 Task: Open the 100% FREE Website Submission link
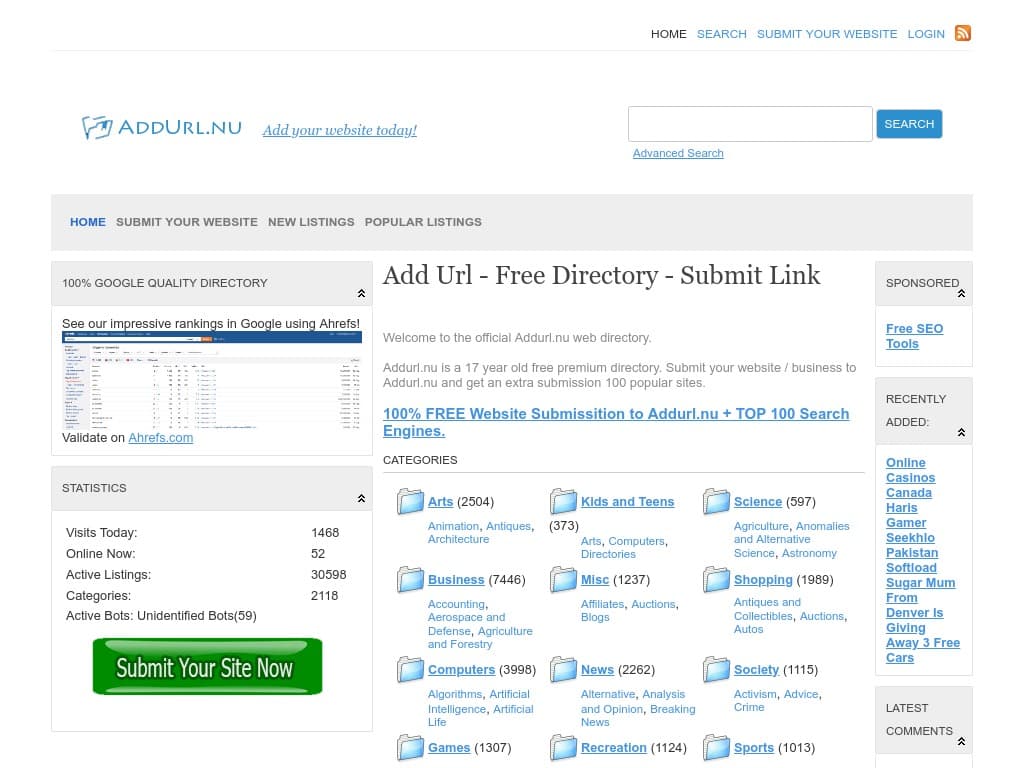point(616,422)
